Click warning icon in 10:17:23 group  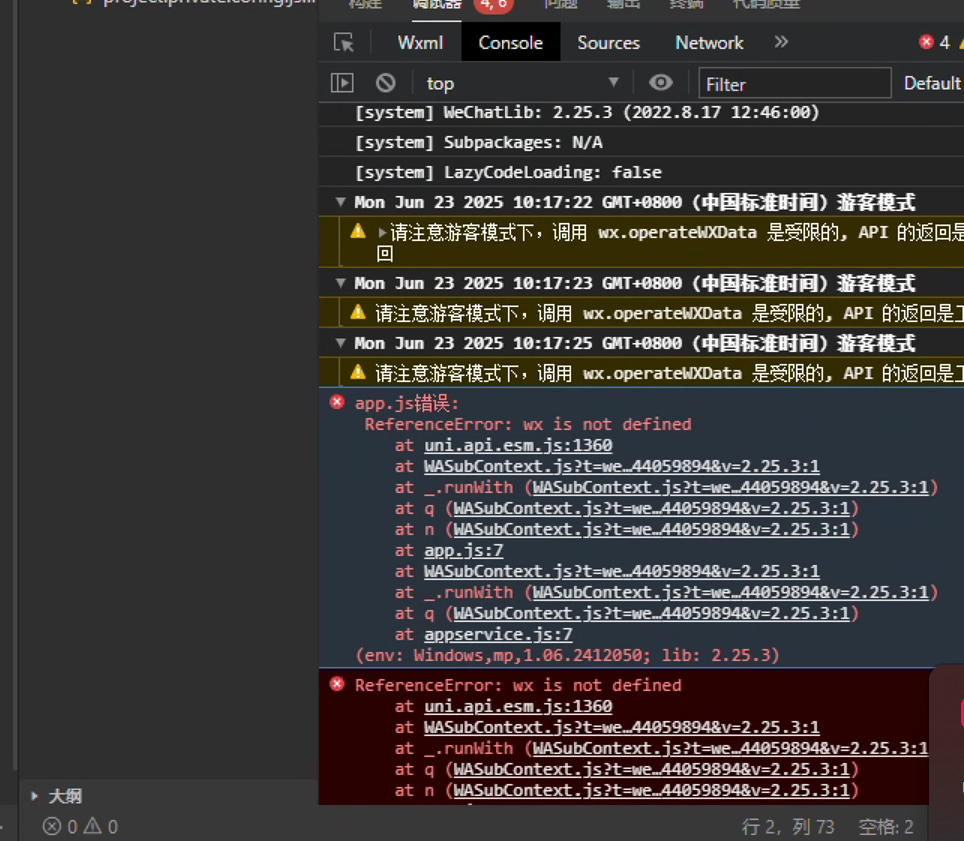tap(358, 312)
